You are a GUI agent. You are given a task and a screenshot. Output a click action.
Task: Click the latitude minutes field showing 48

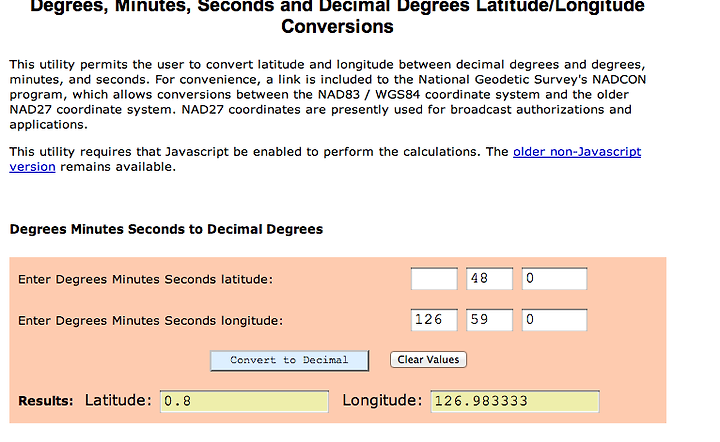coord(489,279)
